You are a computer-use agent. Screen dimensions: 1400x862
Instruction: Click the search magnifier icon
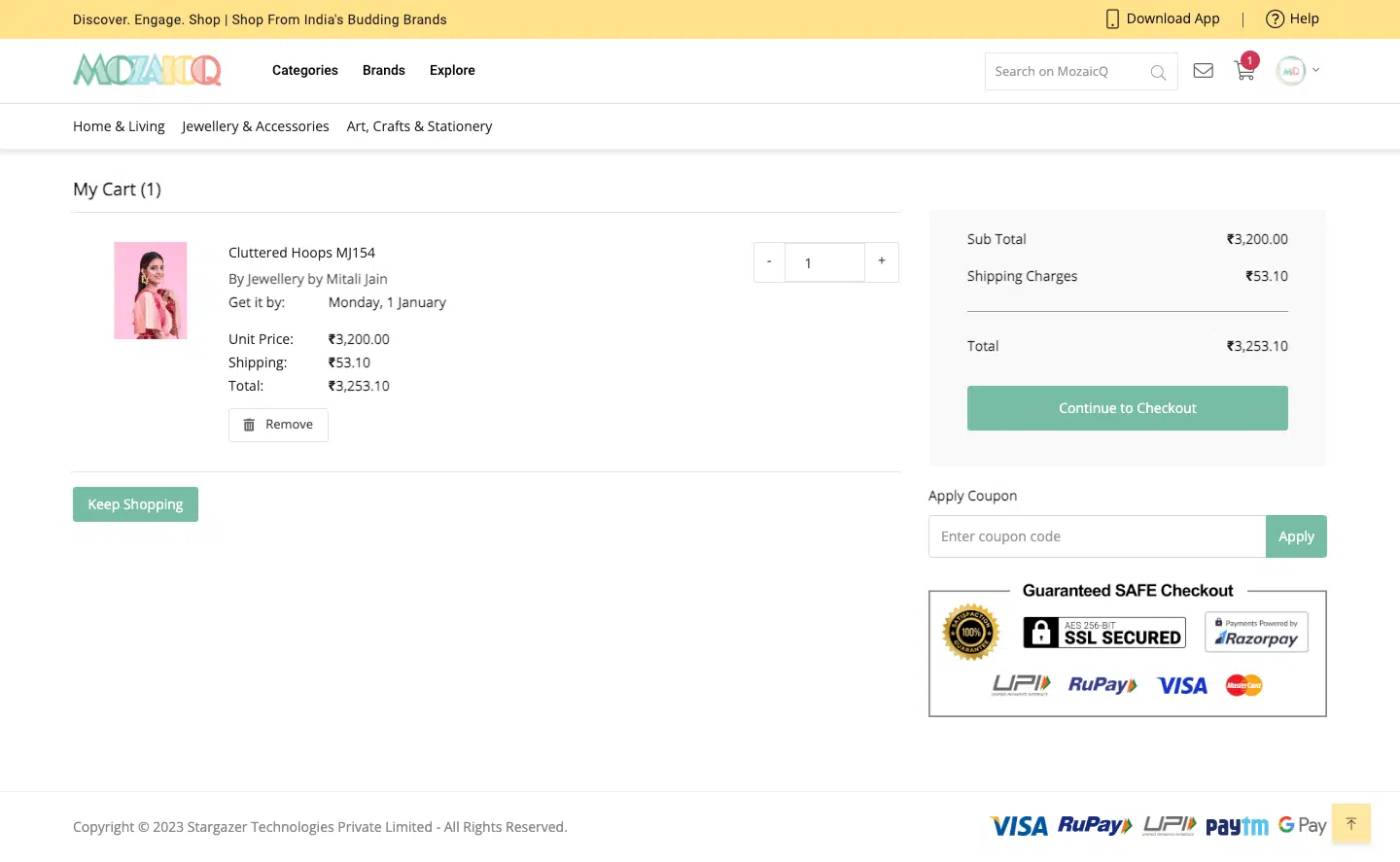(1158, 72)
